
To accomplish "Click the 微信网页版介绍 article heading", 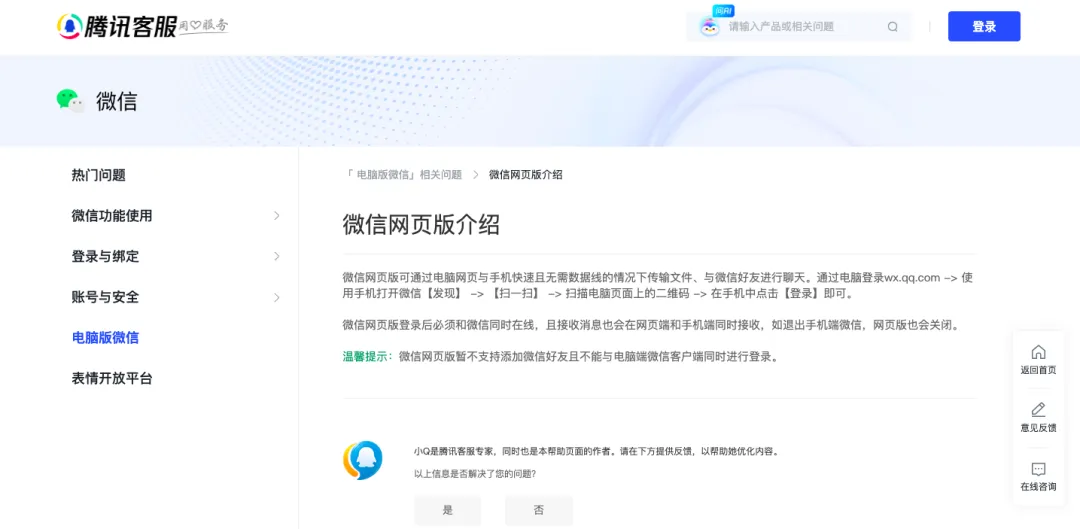I will (421, 225).
